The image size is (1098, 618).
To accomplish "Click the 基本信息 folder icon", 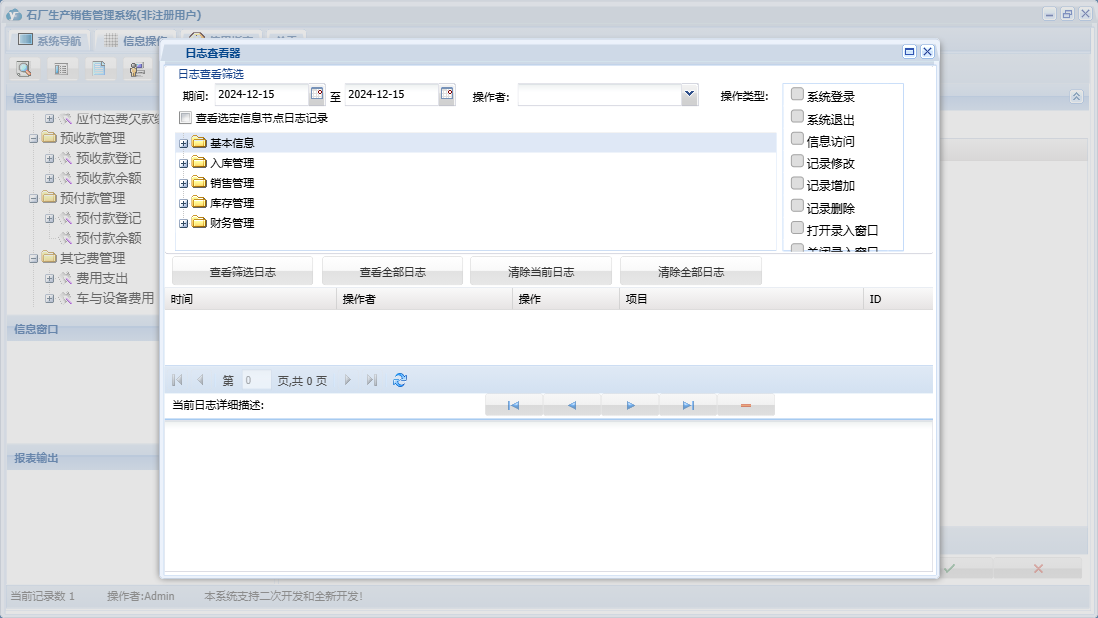I will [x=200, y=143].
